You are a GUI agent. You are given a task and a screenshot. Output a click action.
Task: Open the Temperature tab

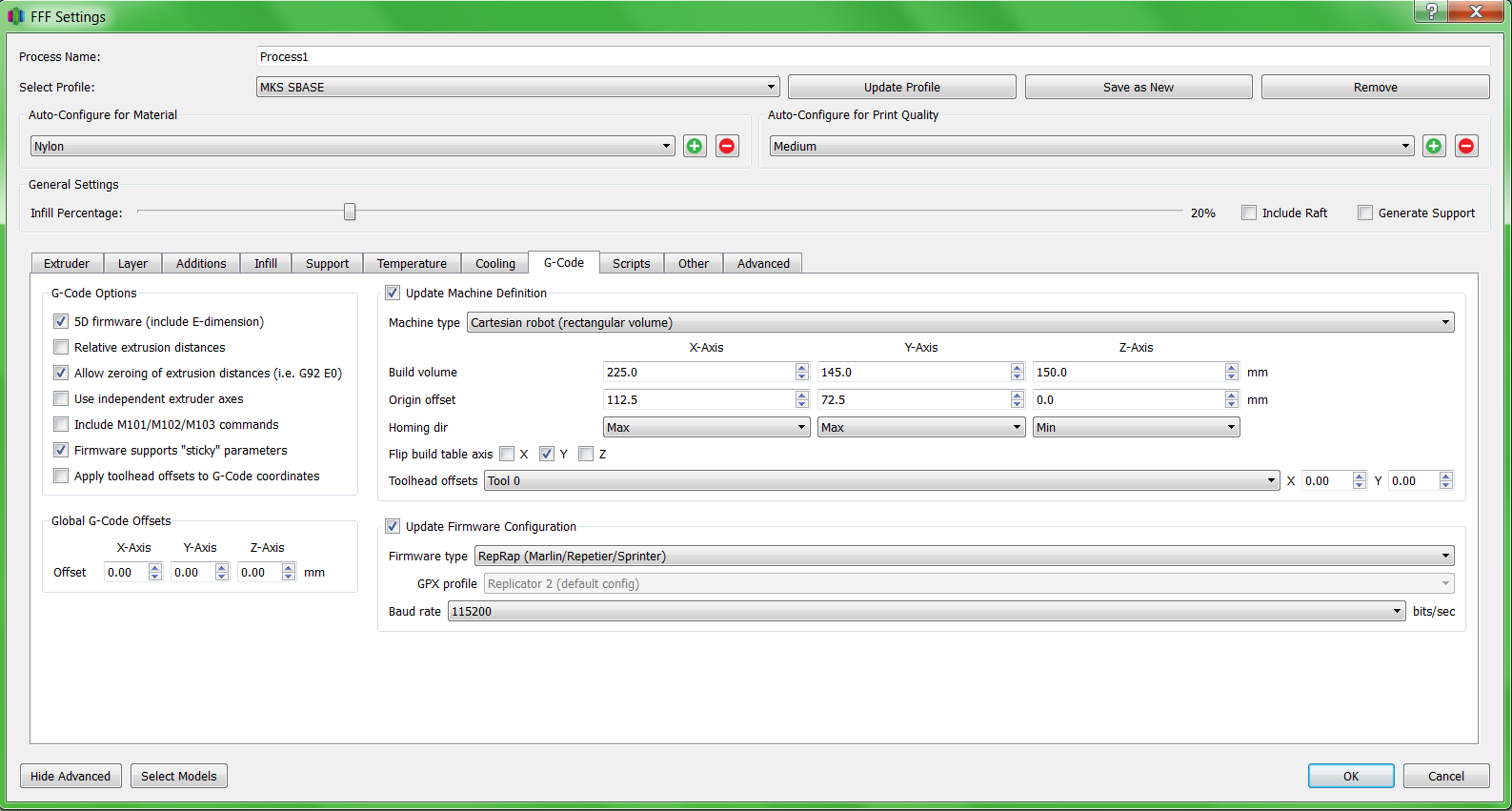[412, 263]
